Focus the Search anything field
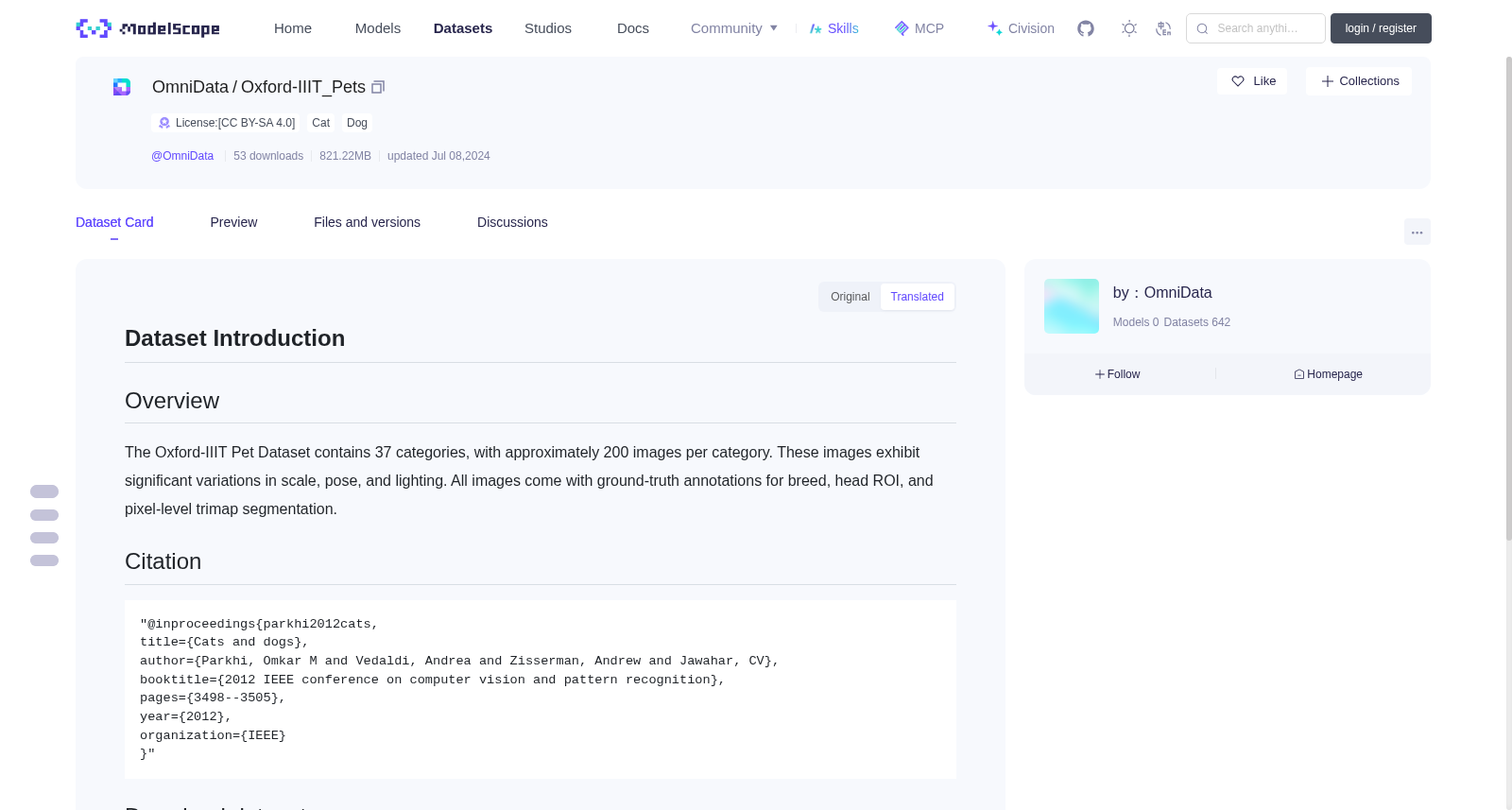Viewport: 1512px width, 810px height. pyautogui.click(x=1256, y=28)
